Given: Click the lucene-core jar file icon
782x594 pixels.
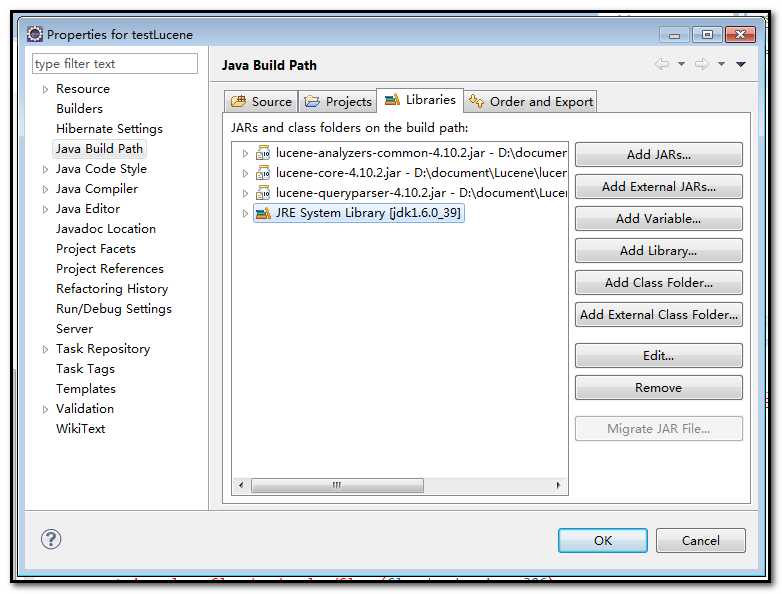Looking at the screenshot, I should coord(263,173).
